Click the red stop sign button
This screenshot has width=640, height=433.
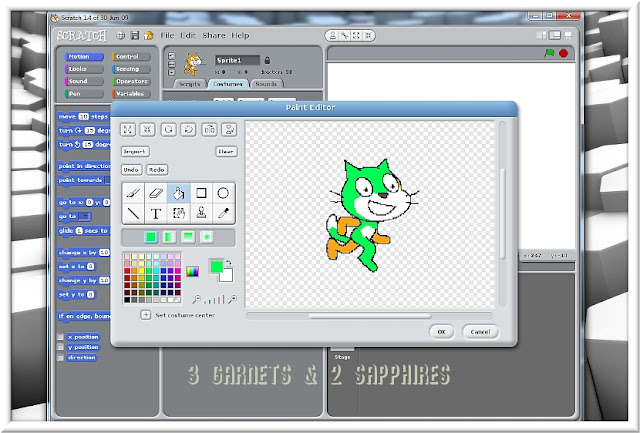click(x=564, y=53)
